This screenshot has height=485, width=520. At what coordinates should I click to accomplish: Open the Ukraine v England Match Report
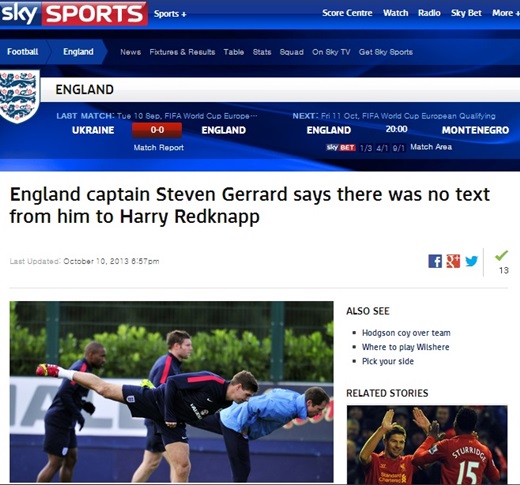coord(159,148)
